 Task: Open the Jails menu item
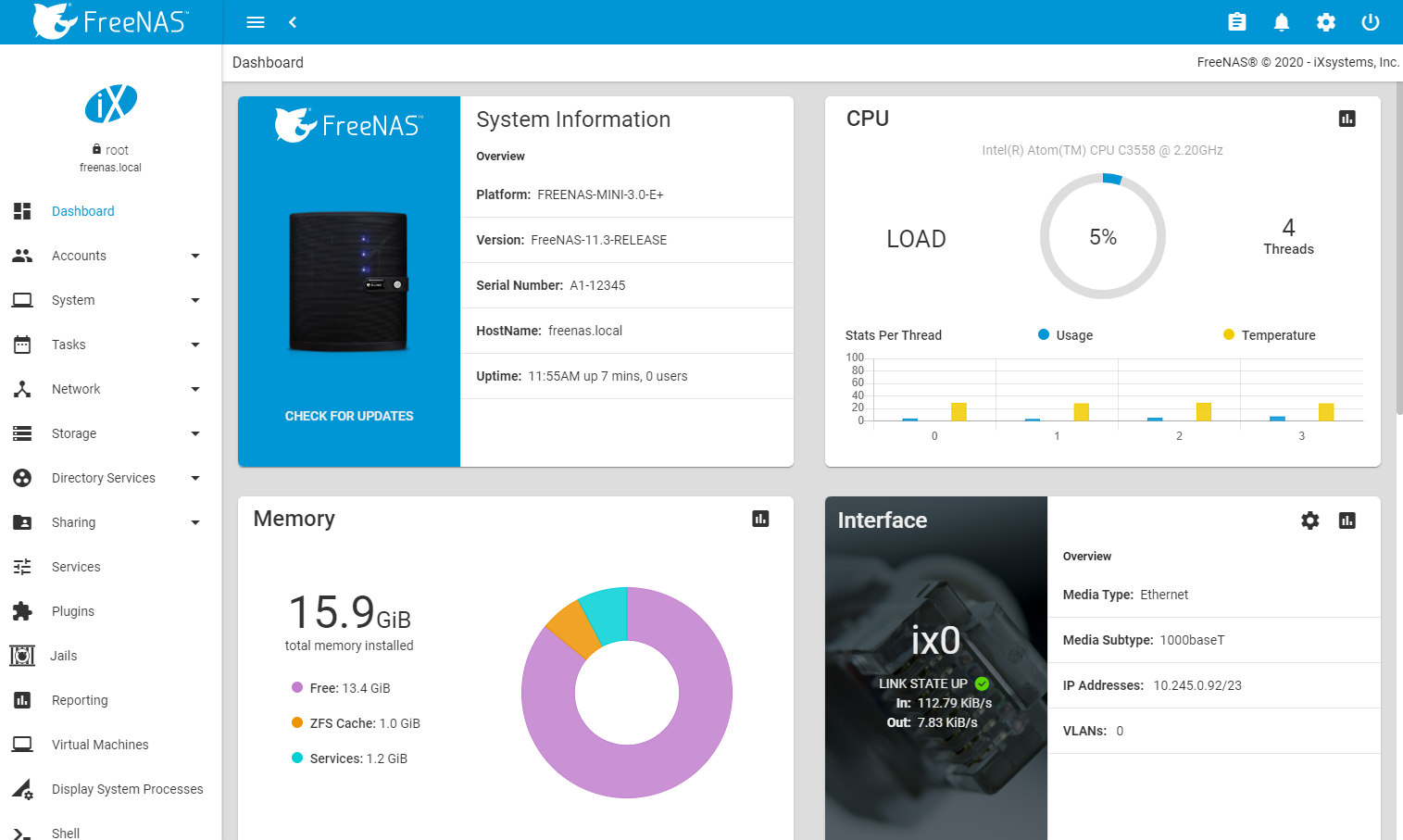[x=111, y=656]
